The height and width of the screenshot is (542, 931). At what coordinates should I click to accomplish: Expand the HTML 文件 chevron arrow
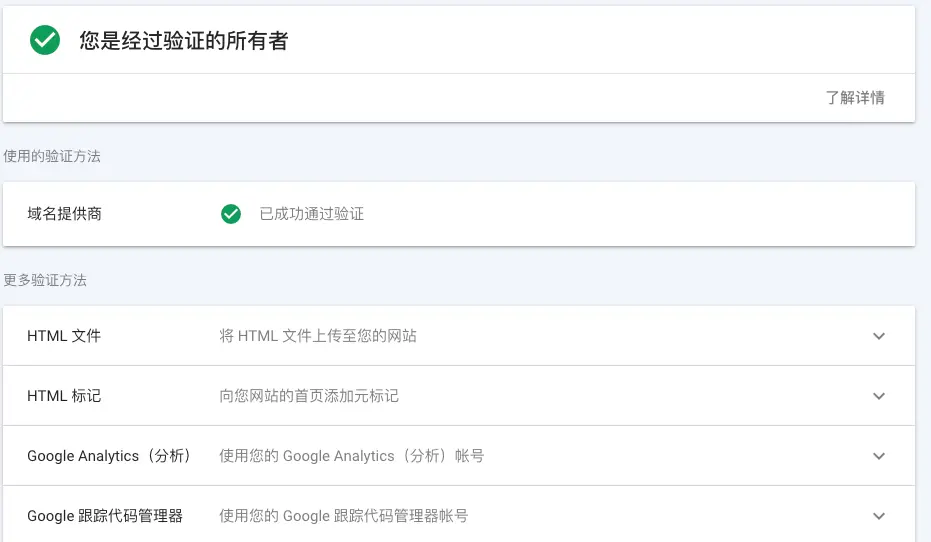point(879,336)
